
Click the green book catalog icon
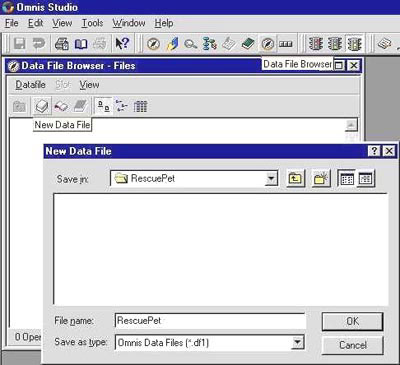[x=248, y=44]
